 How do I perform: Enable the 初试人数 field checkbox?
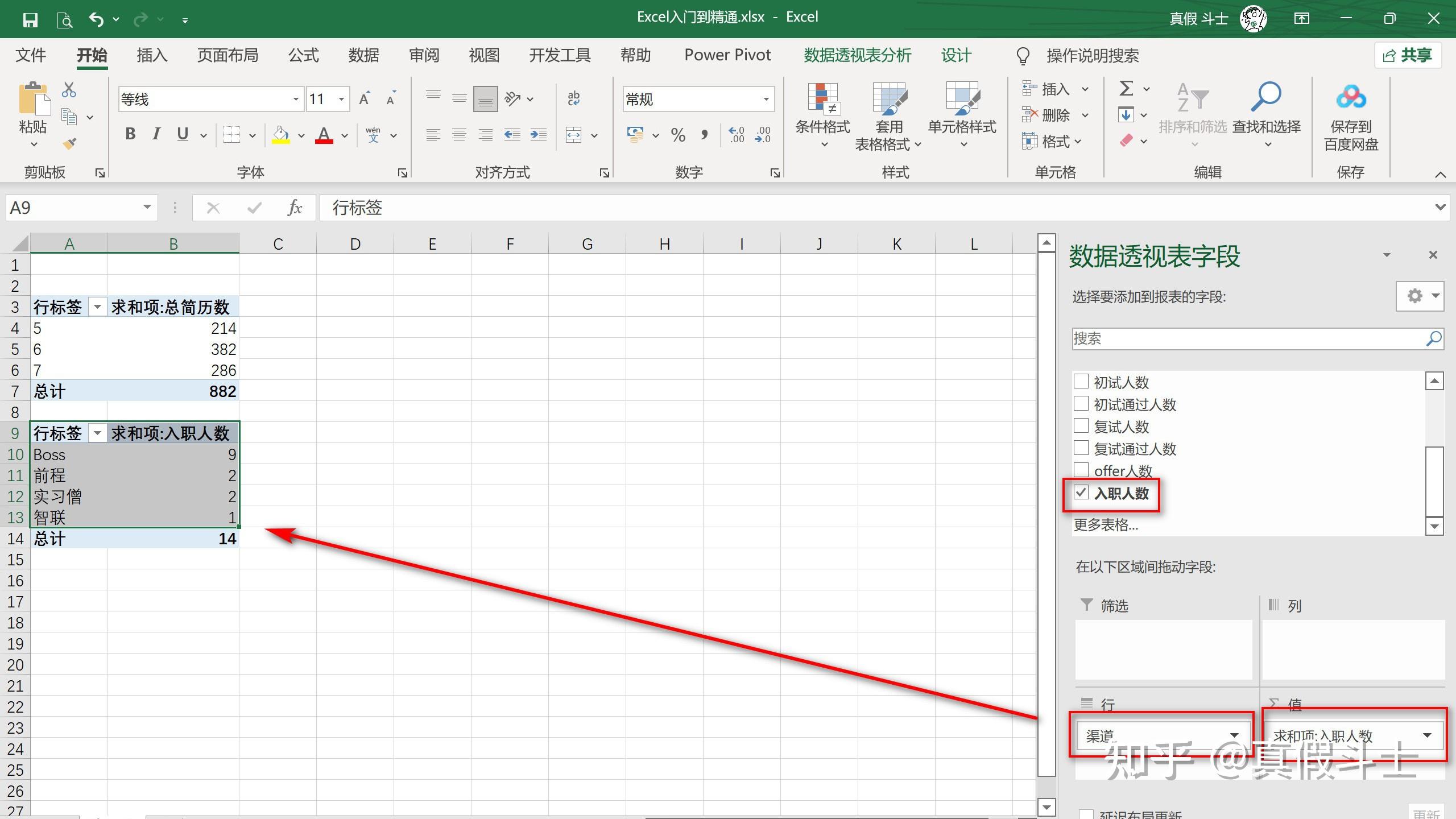tap(1081, 382)
